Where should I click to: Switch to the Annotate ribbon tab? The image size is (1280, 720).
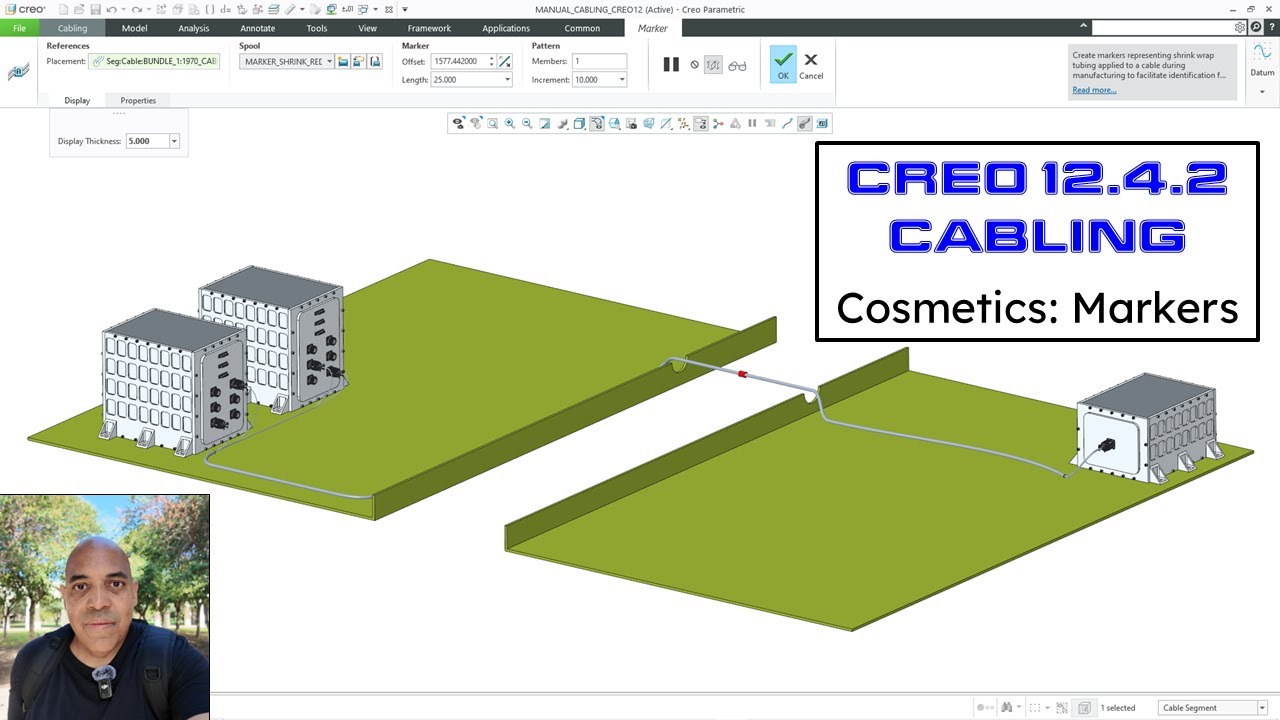257,28
